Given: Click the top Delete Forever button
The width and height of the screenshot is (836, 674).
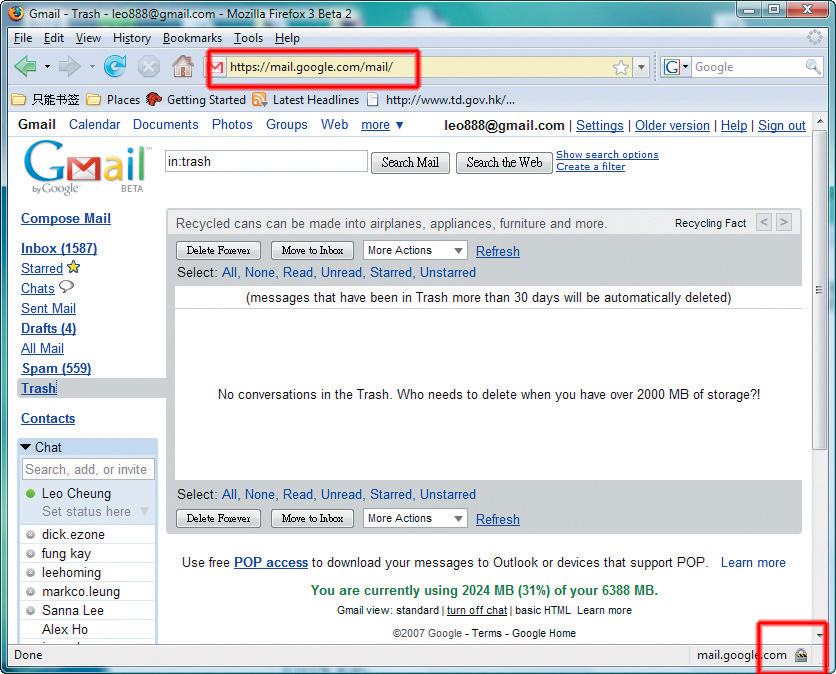Looking at the screenshot, I should 218,250.
